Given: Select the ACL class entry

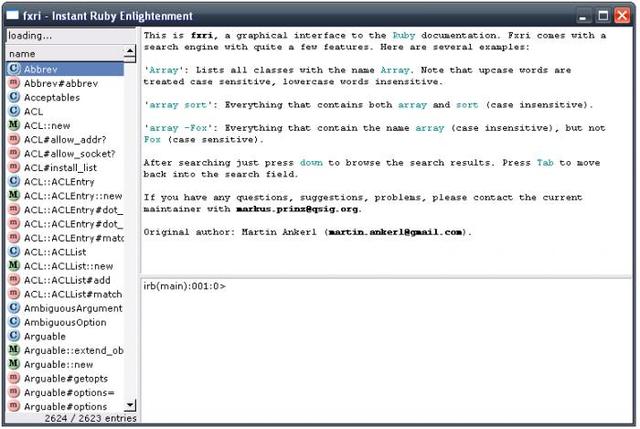Looking at the screenshot, I should (65, 111).
